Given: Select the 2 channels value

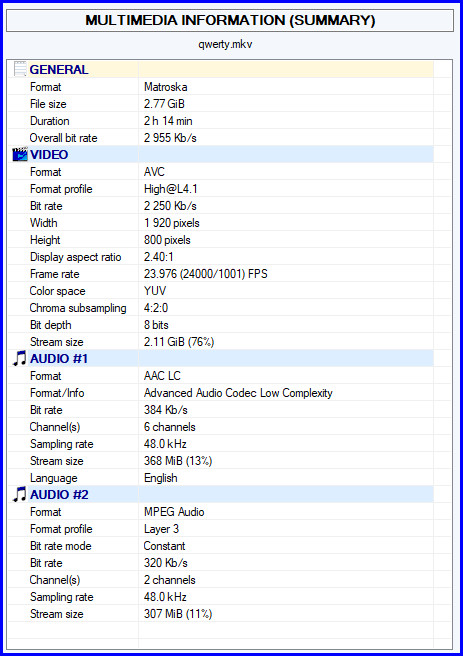Looking at the screenshot, I should [x=170, y=580].
